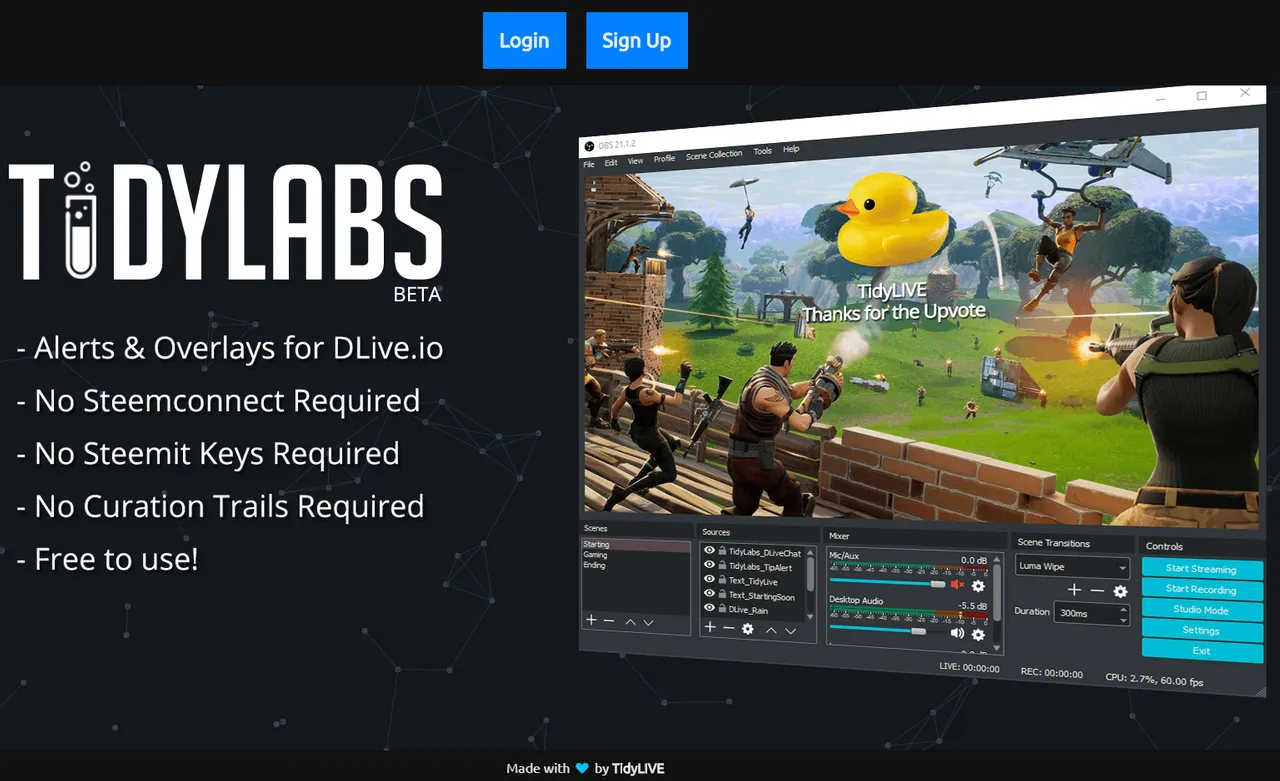Toggle lock on DLive_Rain source
Viewport: 1280px width, 781px height.
722,608
